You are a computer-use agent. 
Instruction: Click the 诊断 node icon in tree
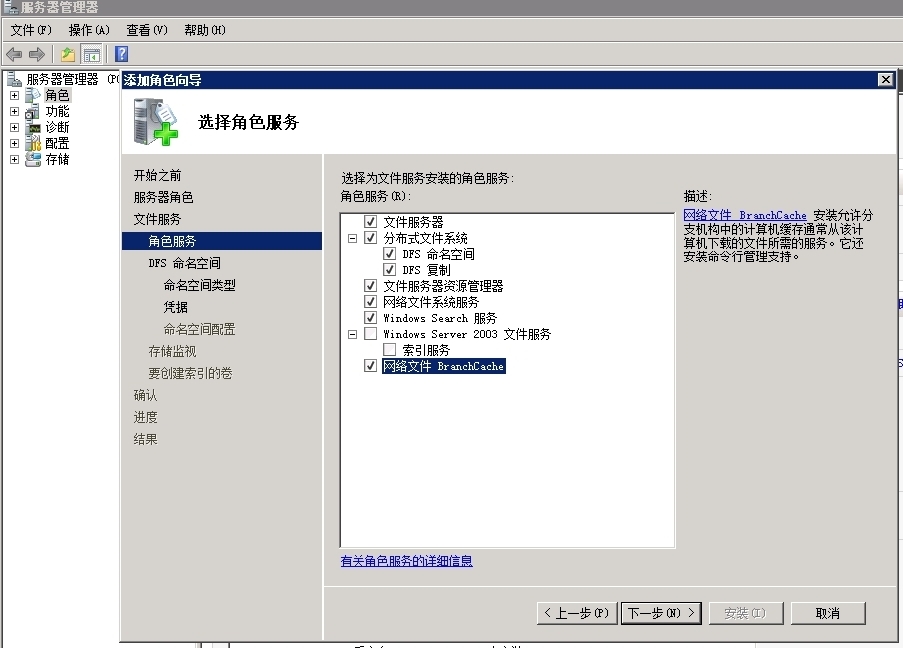click(x=33, y=127)
